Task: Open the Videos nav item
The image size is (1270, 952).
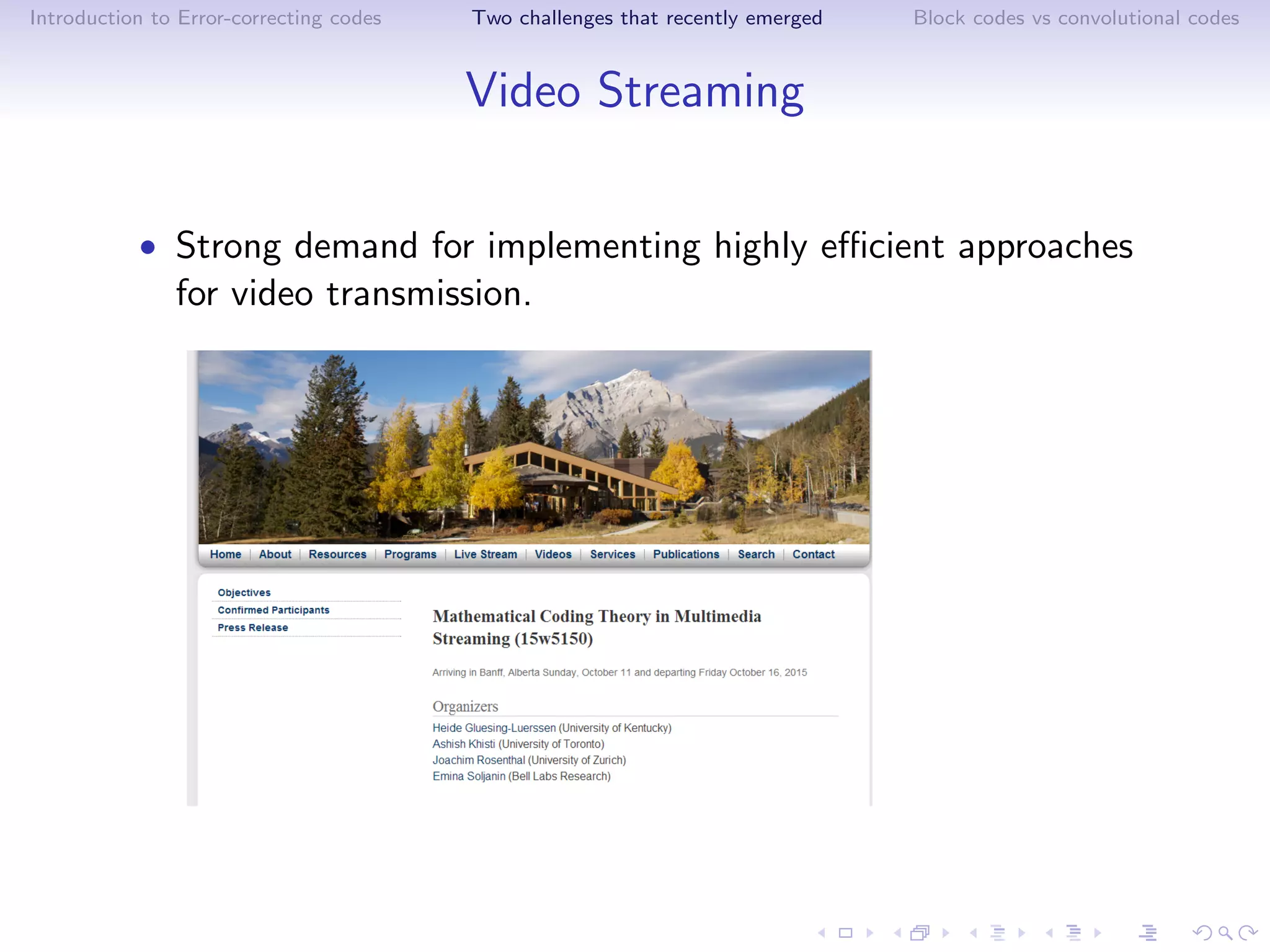Action: [553, 554]
